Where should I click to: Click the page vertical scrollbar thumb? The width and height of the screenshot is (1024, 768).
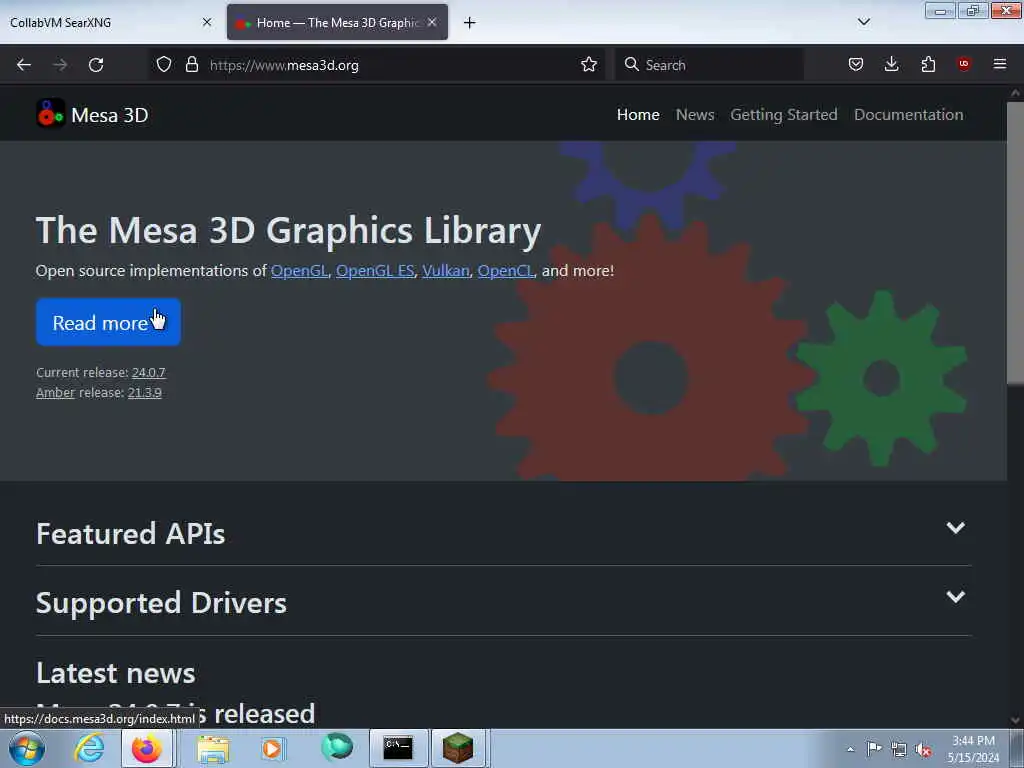pos(1015,243)
